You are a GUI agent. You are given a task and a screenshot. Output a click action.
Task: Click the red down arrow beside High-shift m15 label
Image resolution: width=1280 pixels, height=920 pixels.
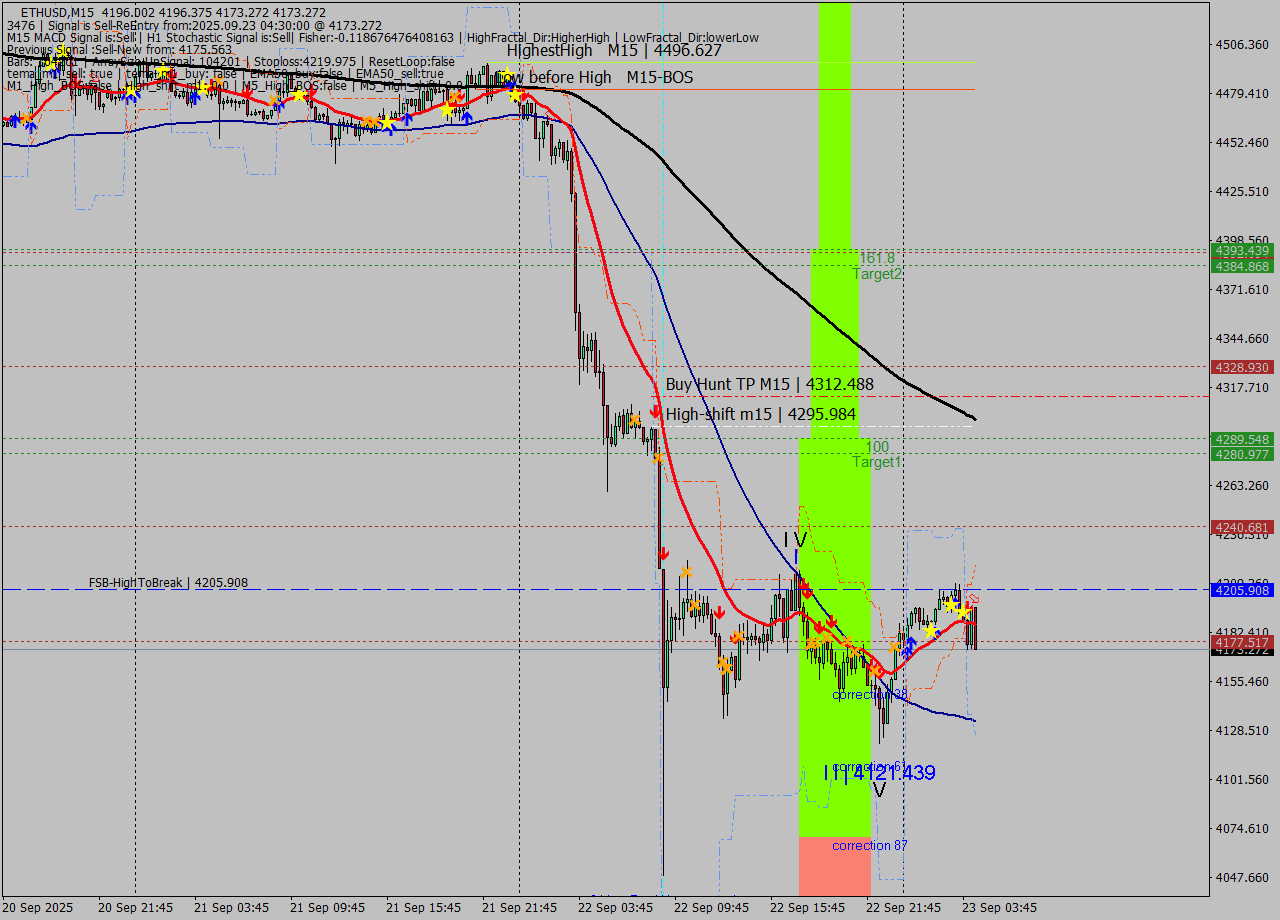coord(655,411)
